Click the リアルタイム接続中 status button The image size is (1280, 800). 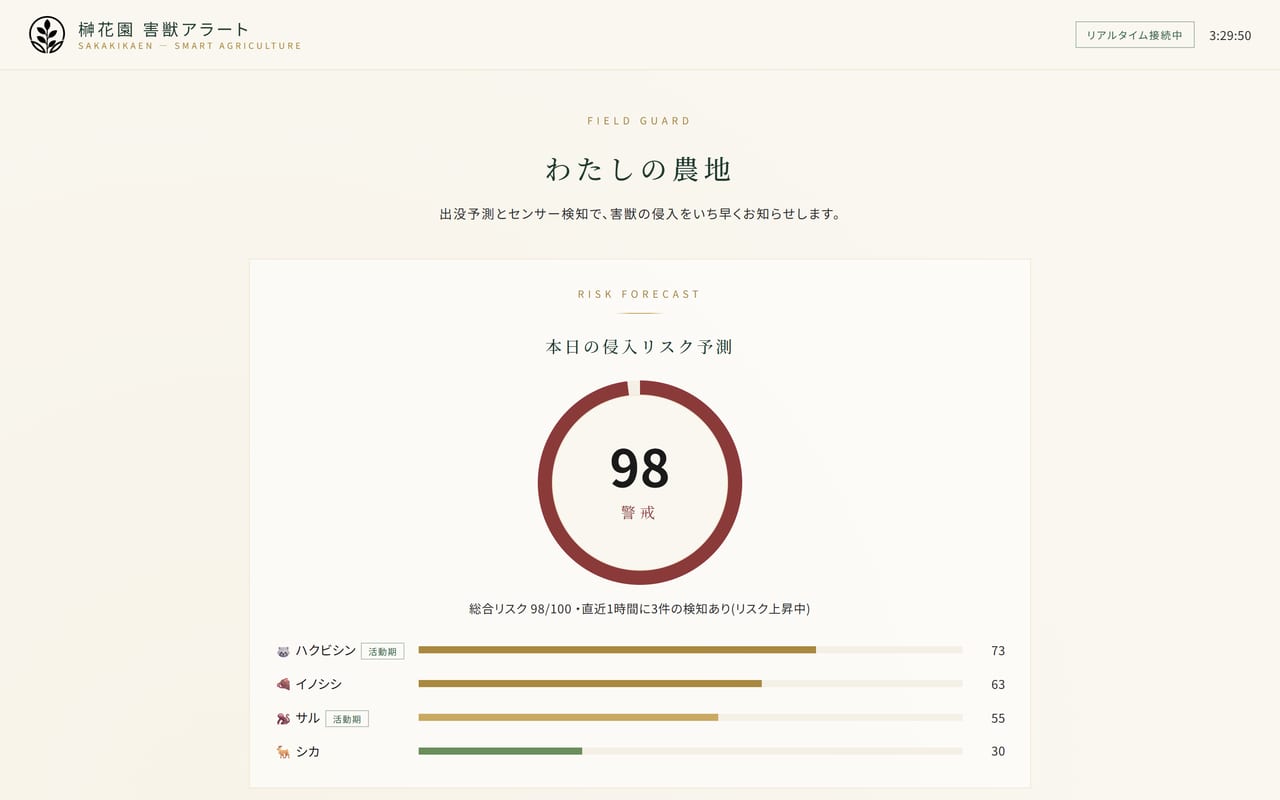click(x=1135, y=35)
